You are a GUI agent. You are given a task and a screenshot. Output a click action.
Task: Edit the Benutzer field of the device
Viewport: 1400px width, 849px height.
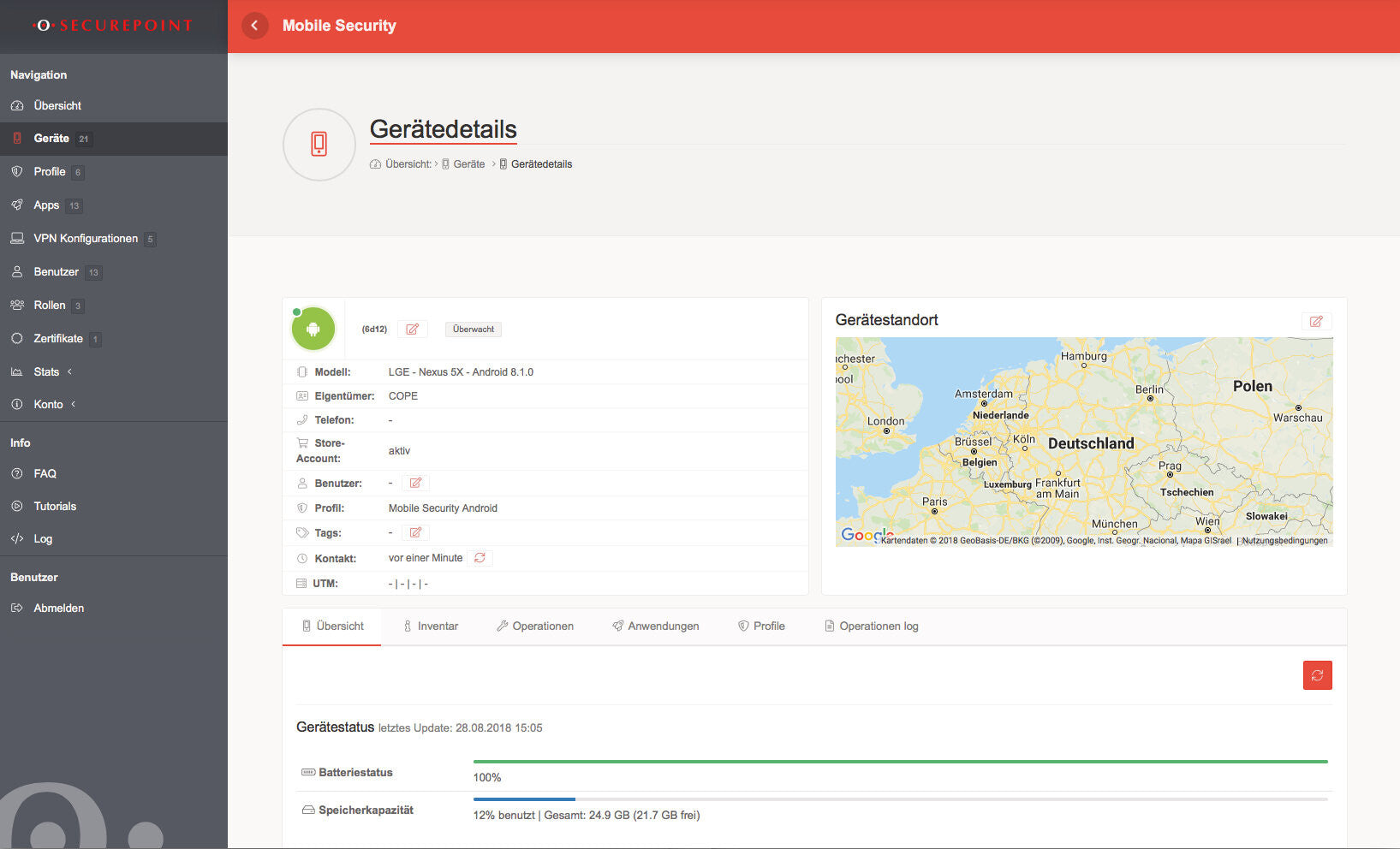(x=415, y=484)
